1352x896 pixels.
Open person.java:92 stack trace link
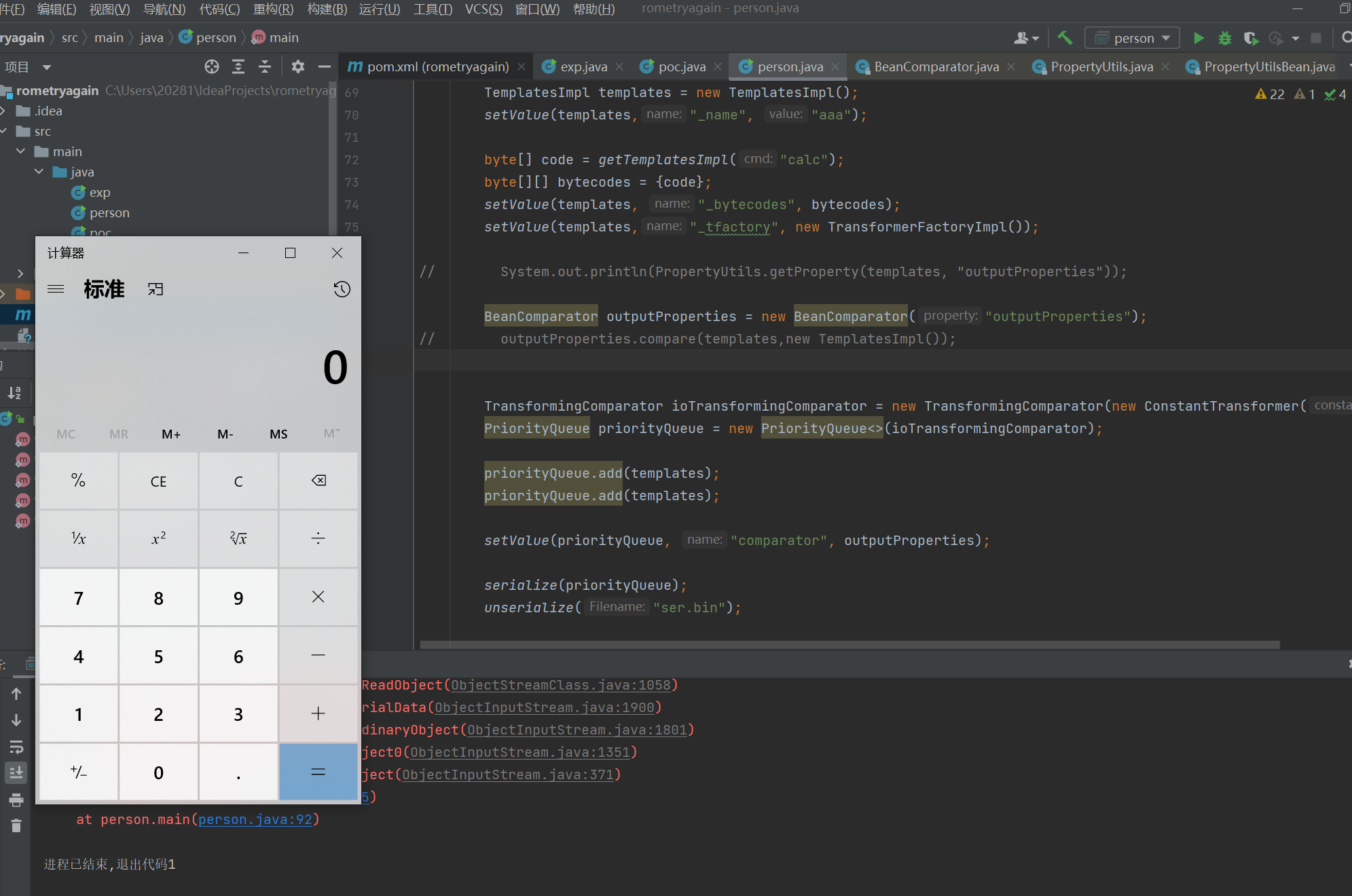click(255, 819)
